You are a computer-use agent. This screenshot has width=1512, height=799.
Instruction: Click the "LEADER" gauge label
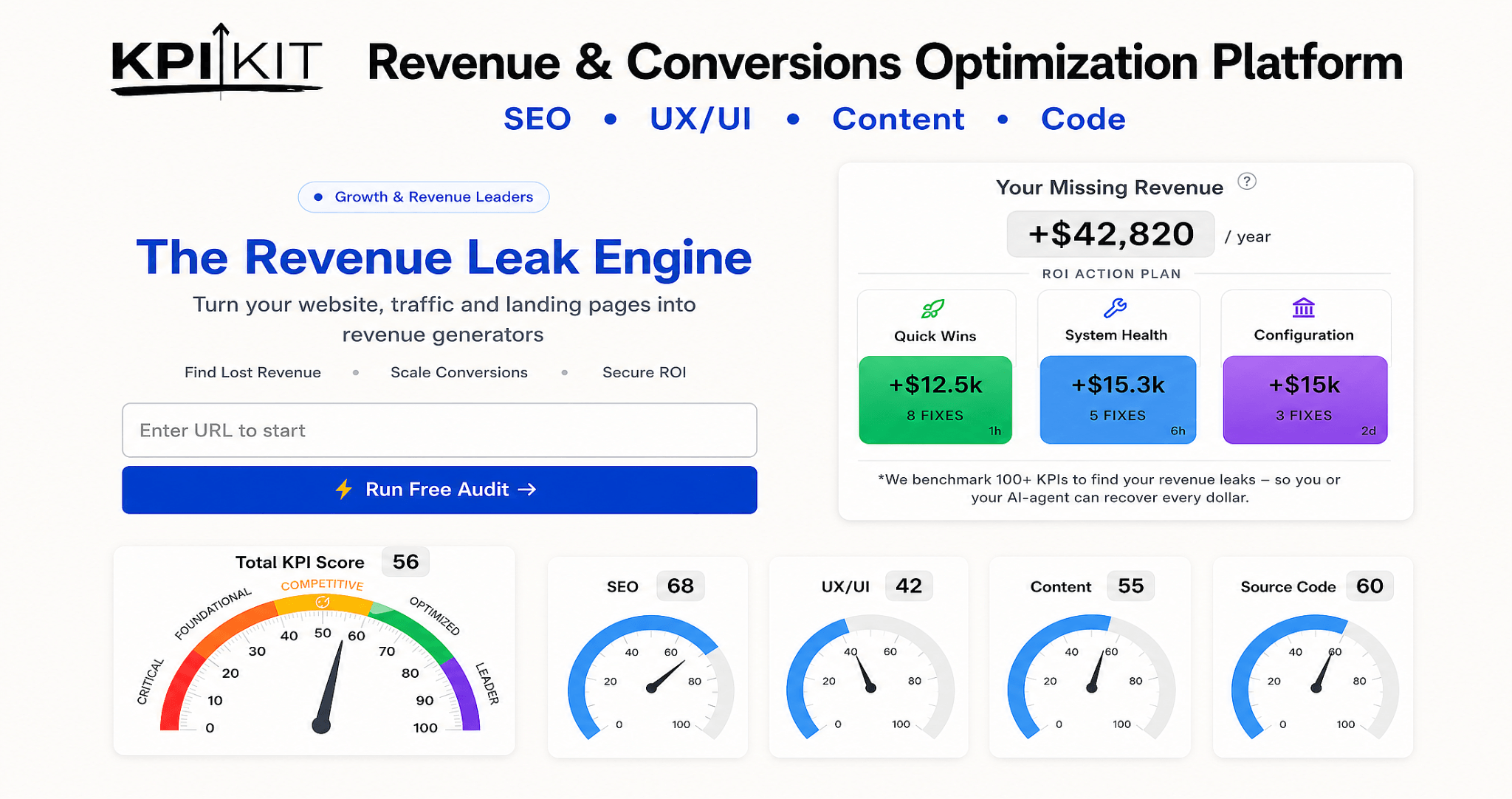point(487,683)
